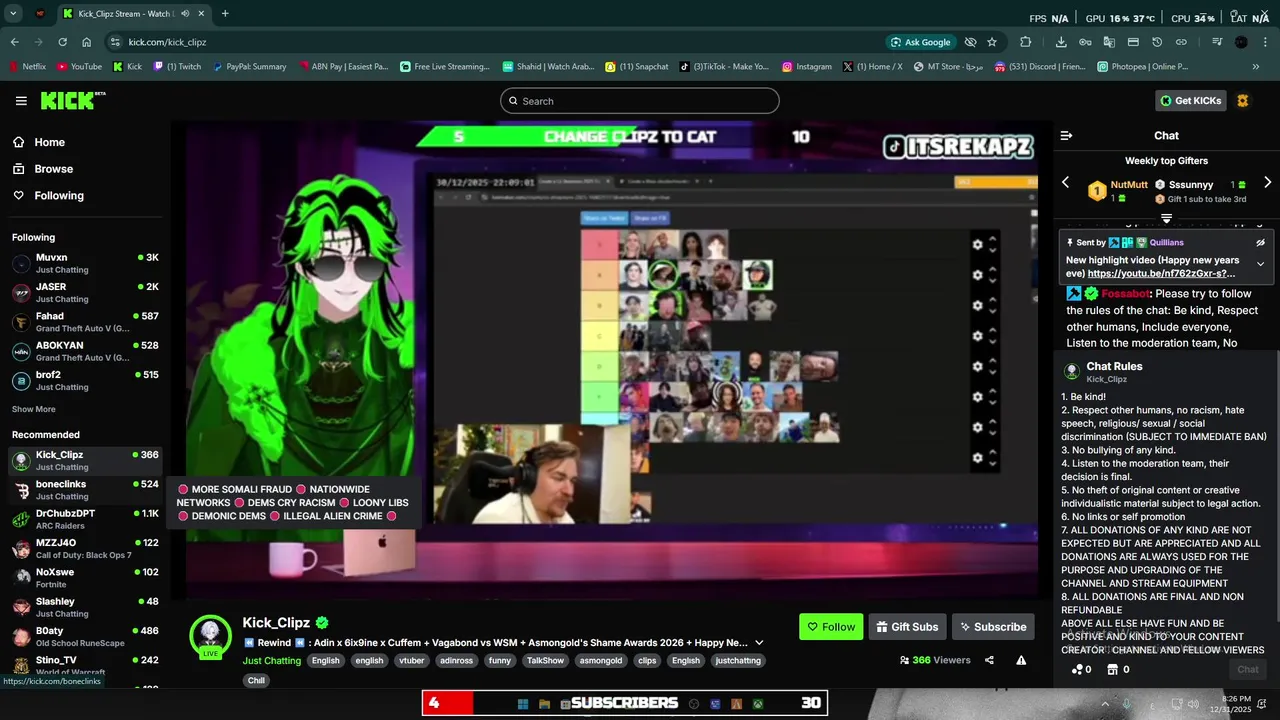
Task: Open the translate page icon
Action: (x=1109, y=42)
